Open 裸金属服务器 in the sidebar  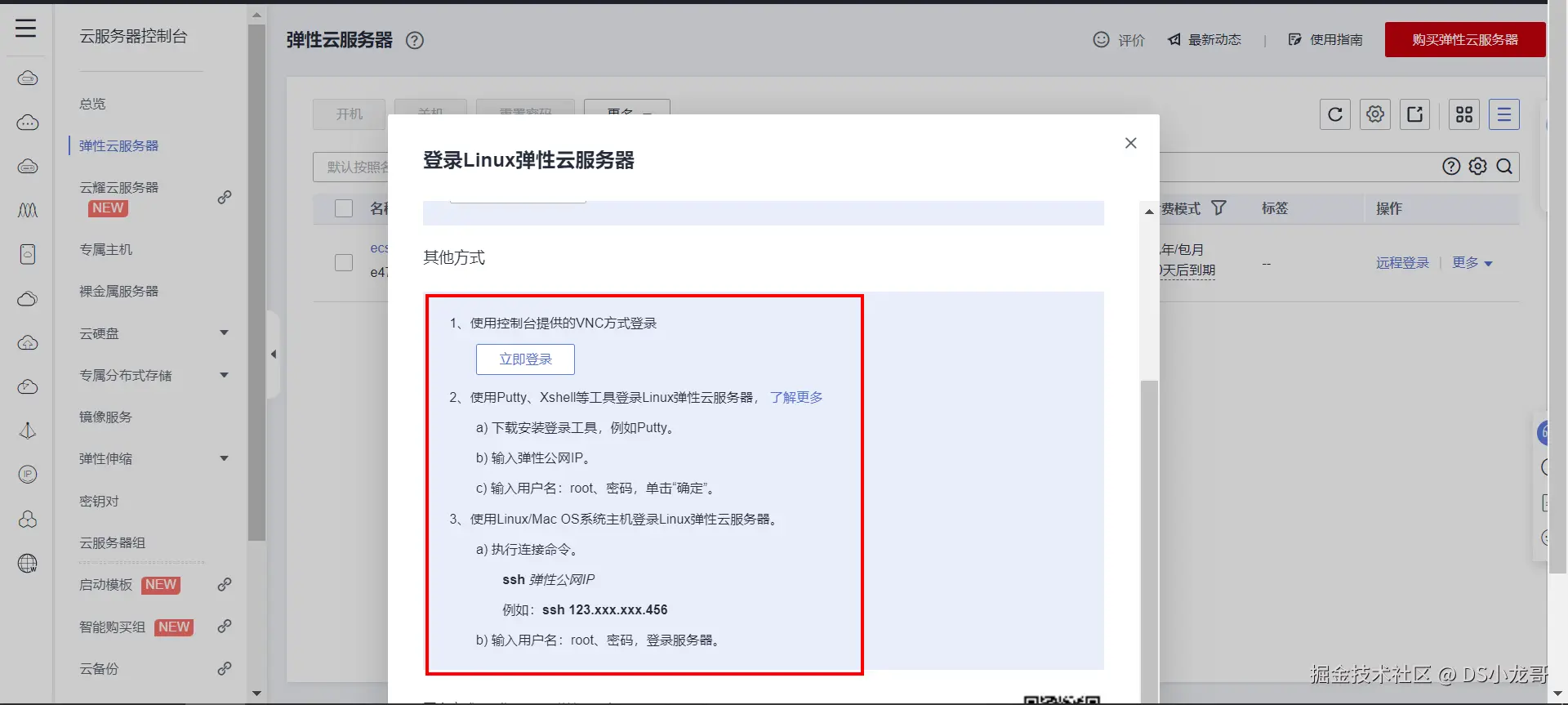118,291
